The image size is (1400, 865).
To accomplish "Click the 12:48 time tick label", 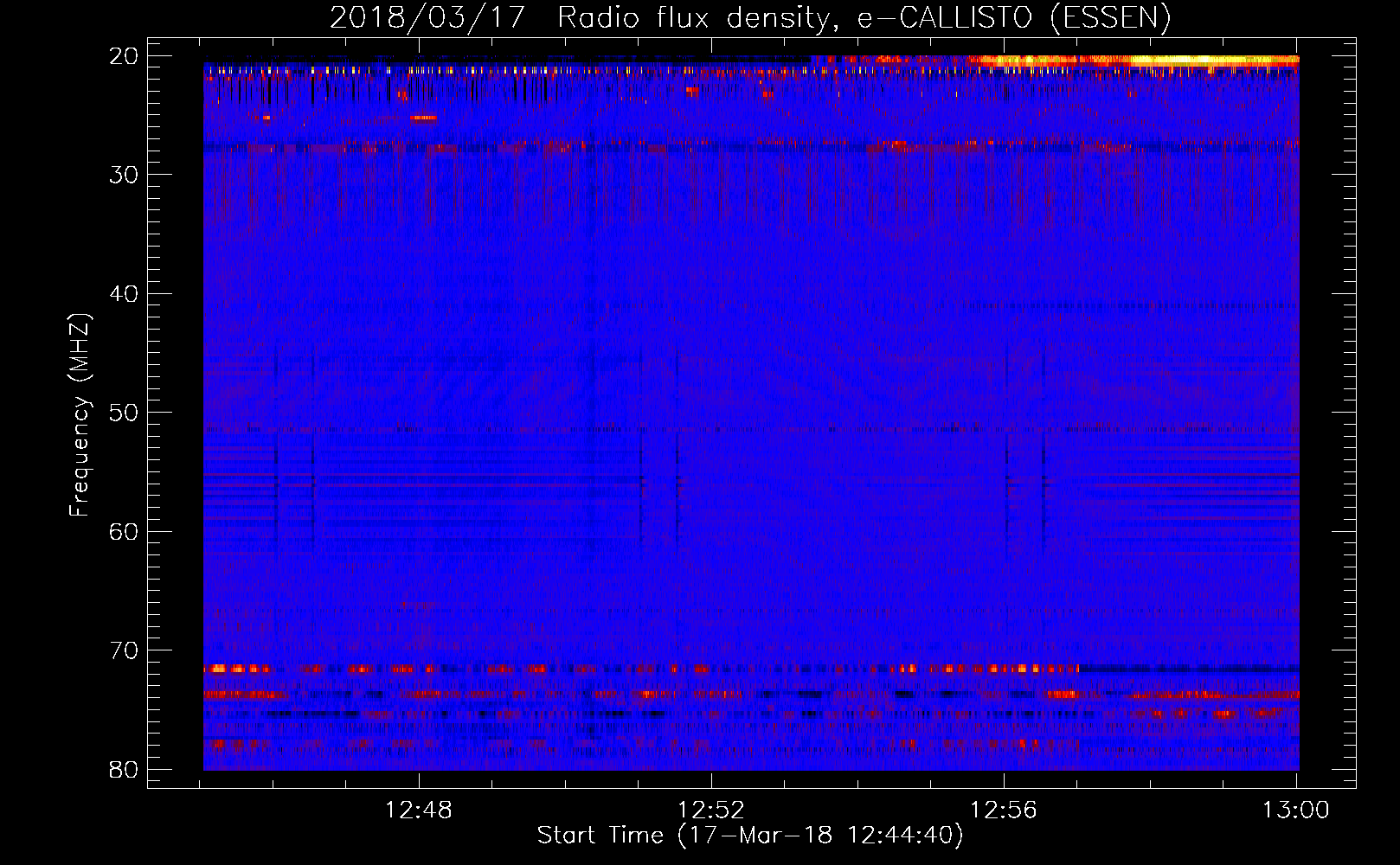I will point(419,811).
